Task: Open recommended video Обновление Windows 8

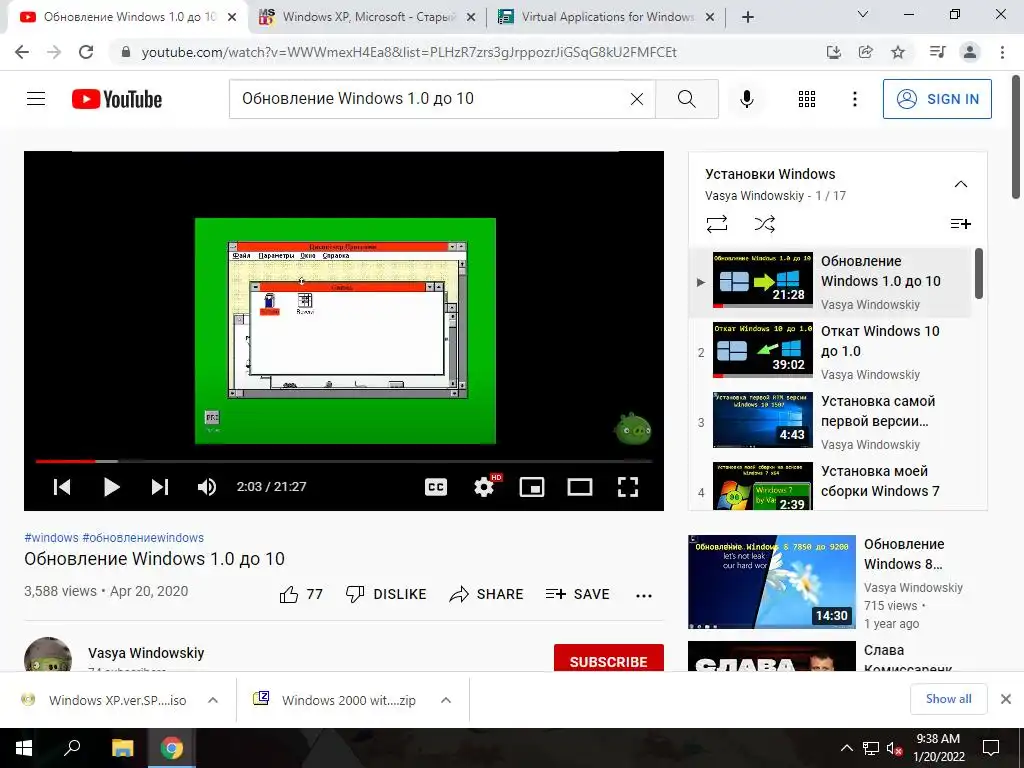Action: (x=837, y=582)
